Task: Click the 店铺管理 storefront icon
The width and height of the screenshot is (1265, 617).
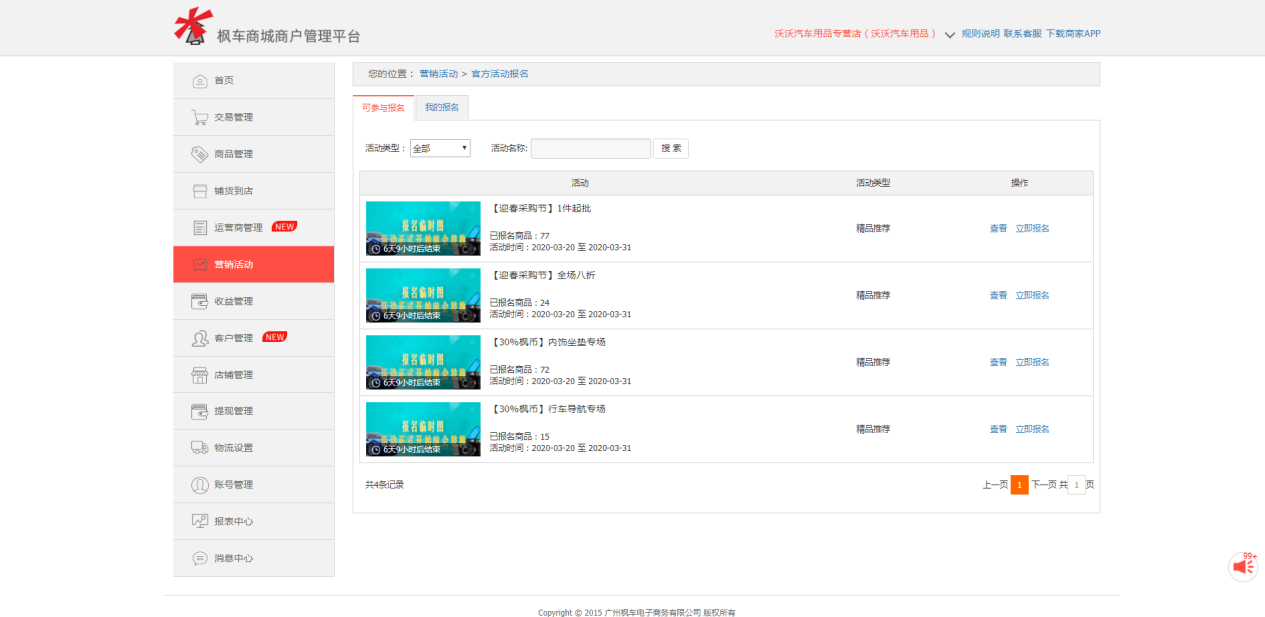Action: tap(199, 375)
